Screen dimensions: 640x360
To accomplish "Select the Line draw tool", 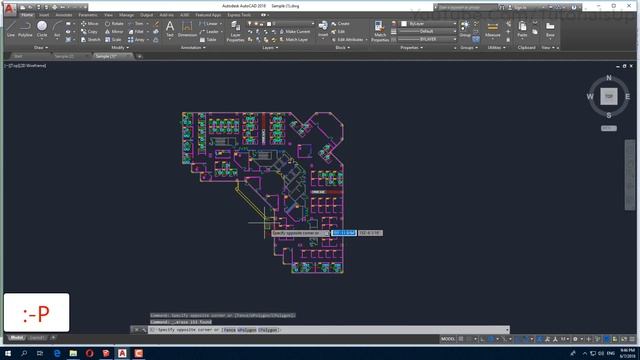I will click(11, 29).
